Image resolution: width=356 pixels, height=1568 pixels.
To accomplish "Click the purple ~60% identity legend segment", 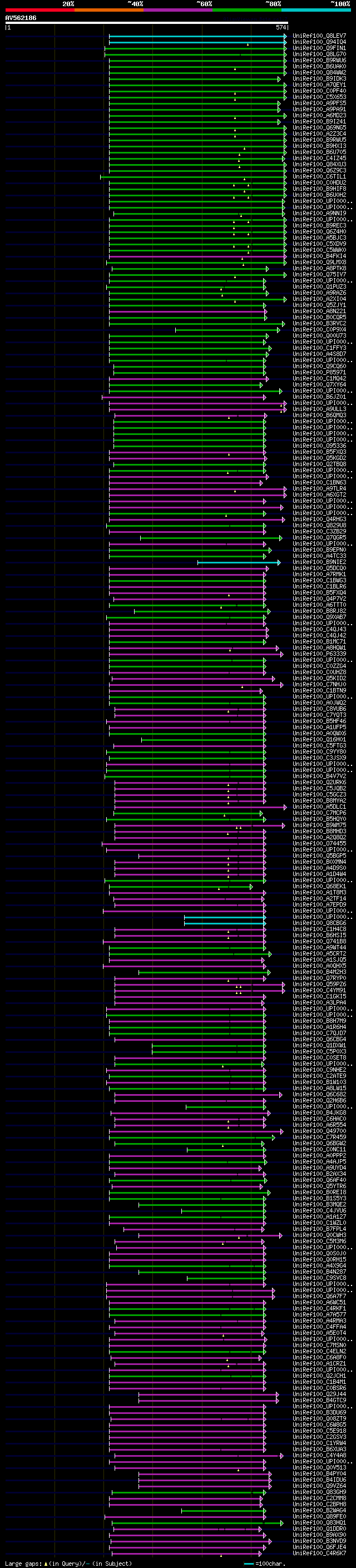I will coord(177,10).
